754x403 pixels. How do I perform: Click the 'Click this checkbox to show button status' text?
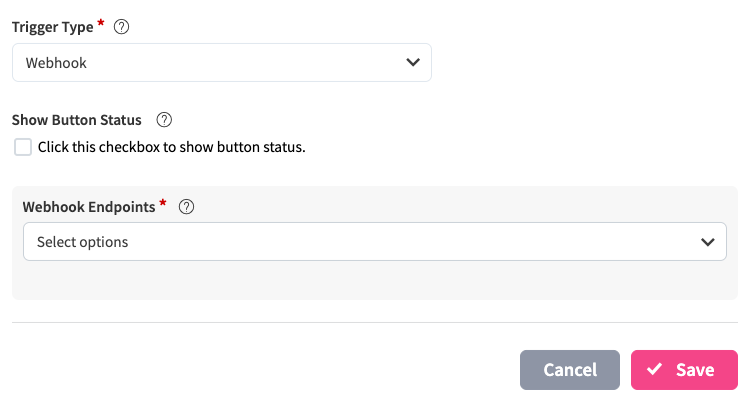click(x=171, y=147)
